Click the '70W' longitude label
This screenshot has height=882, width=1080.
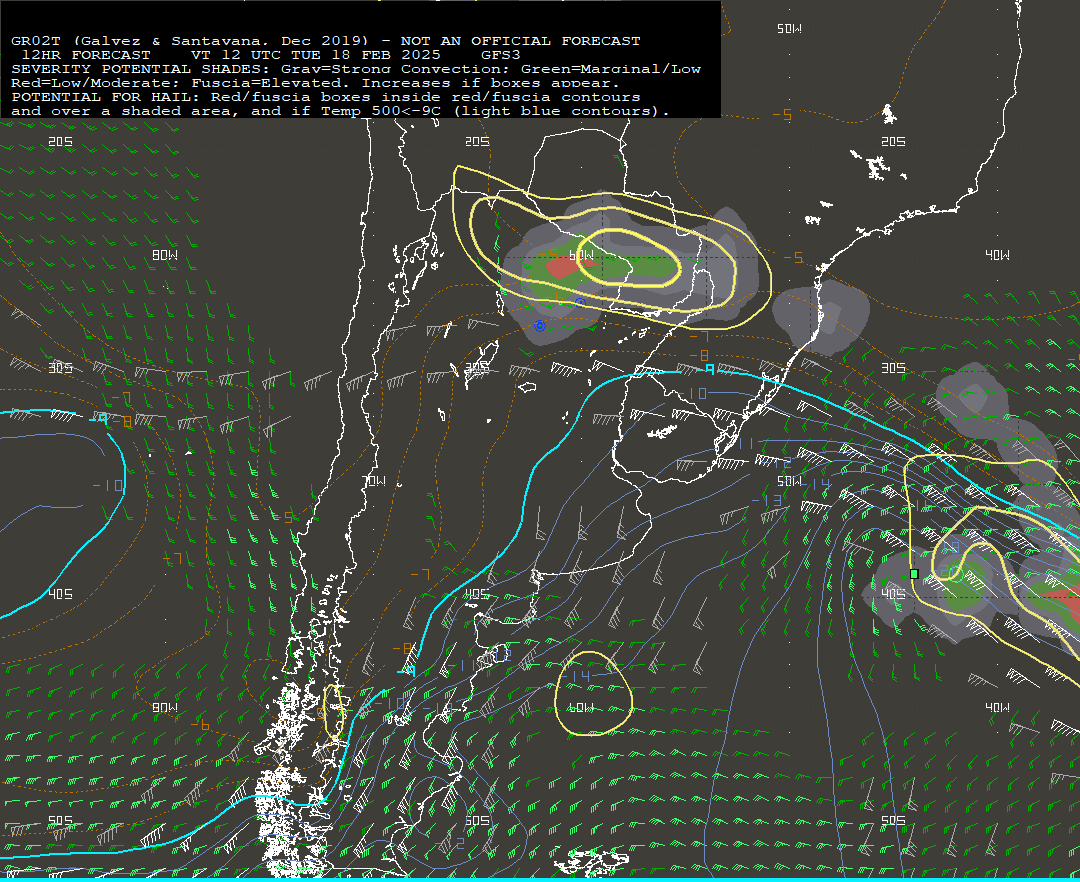click(374, 481)
